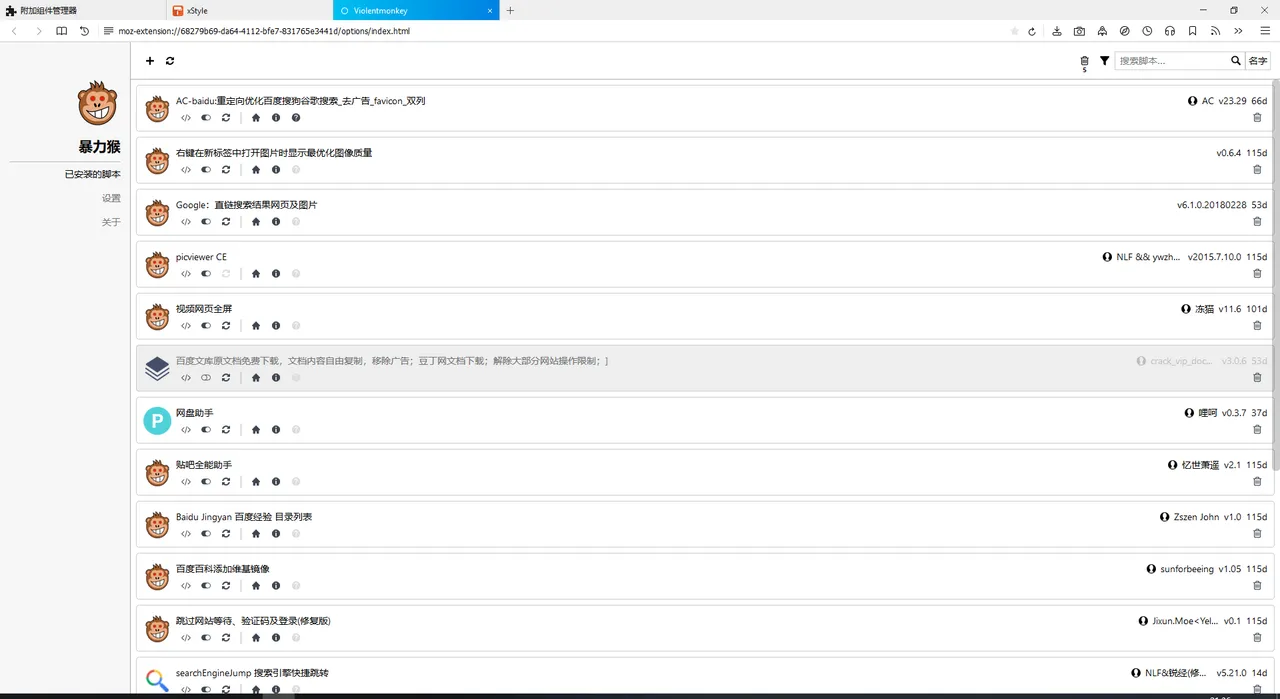Toggle the Google 直链搜索结果 script

pos(206,222)
